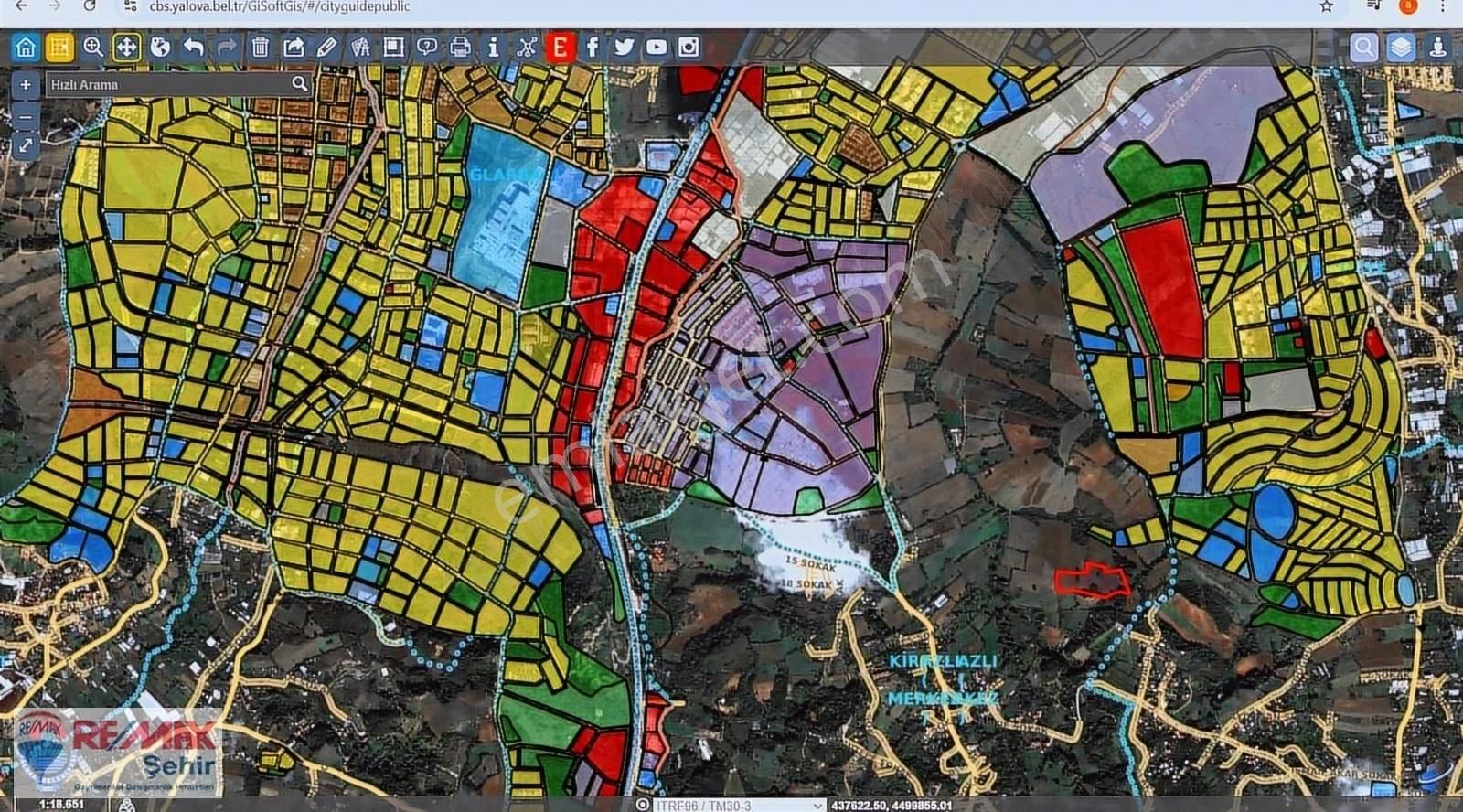Open the browser media control icon

(x=1373, y=5)
